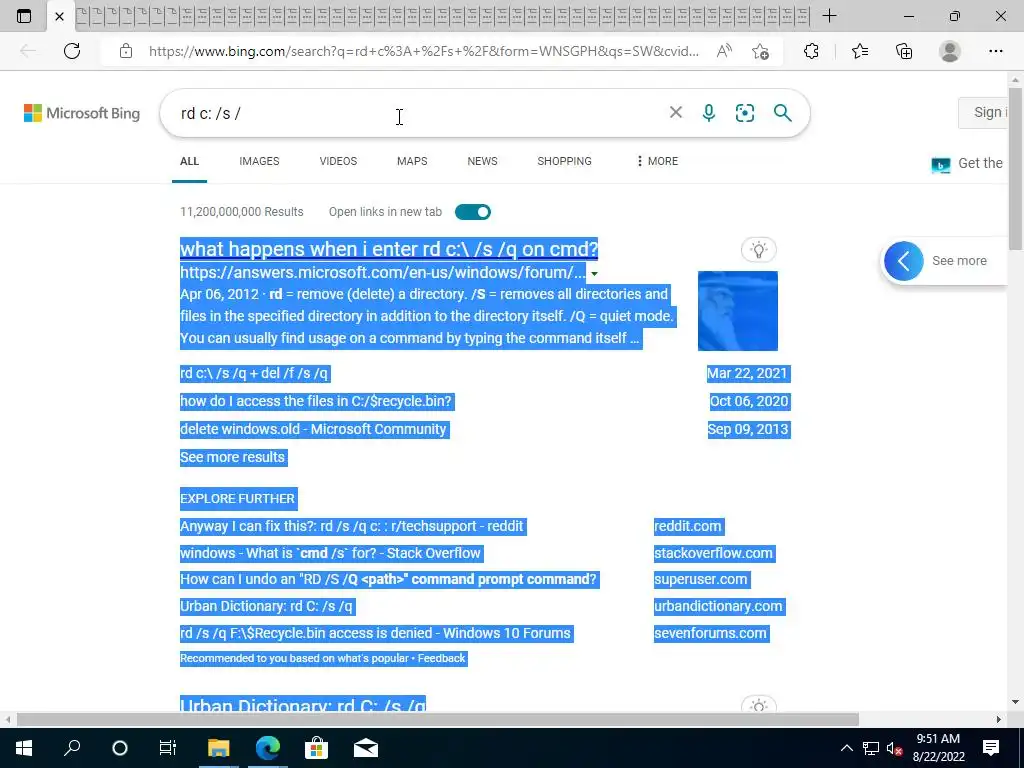Viewport: 1024px width, 768px height.
Task: Open 'Urban Dictionary: rd C: /s /q' explore link
Action: click(266, 606)
